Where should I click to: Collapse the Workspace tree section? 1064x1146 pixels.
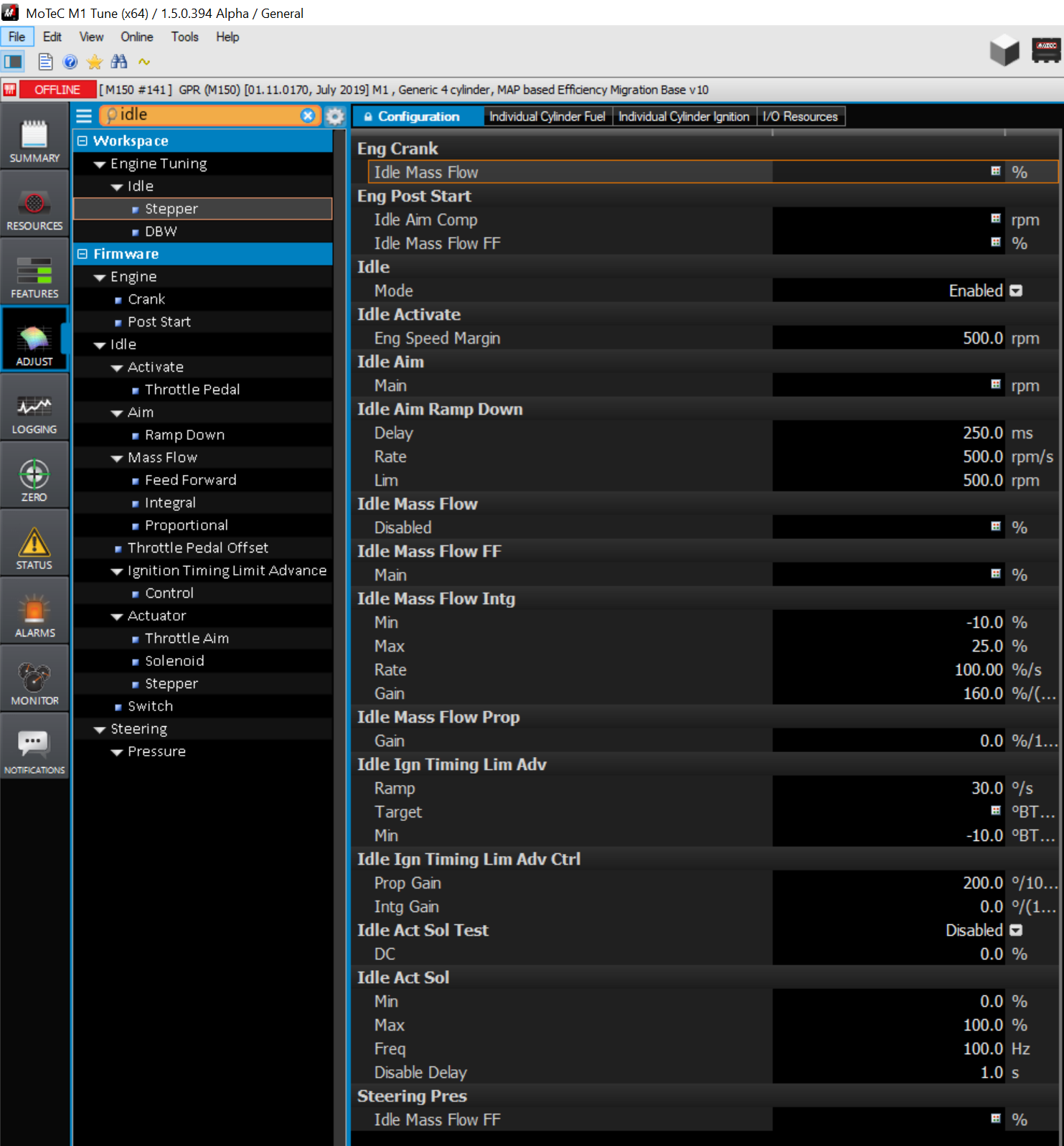pyautogui.click(x=83, y=141)
